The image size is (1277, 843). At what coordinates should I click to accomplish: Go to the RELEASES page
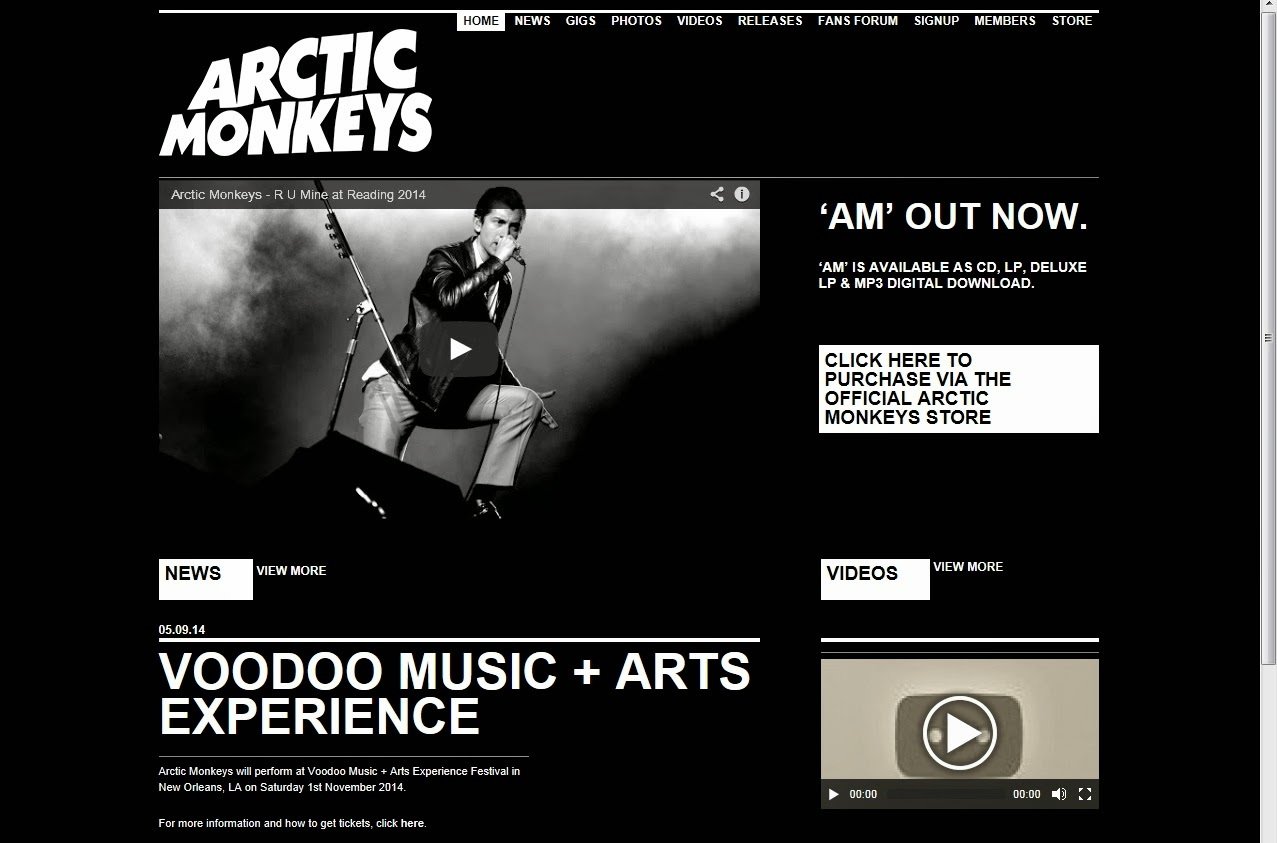click(x=770, y=21)
